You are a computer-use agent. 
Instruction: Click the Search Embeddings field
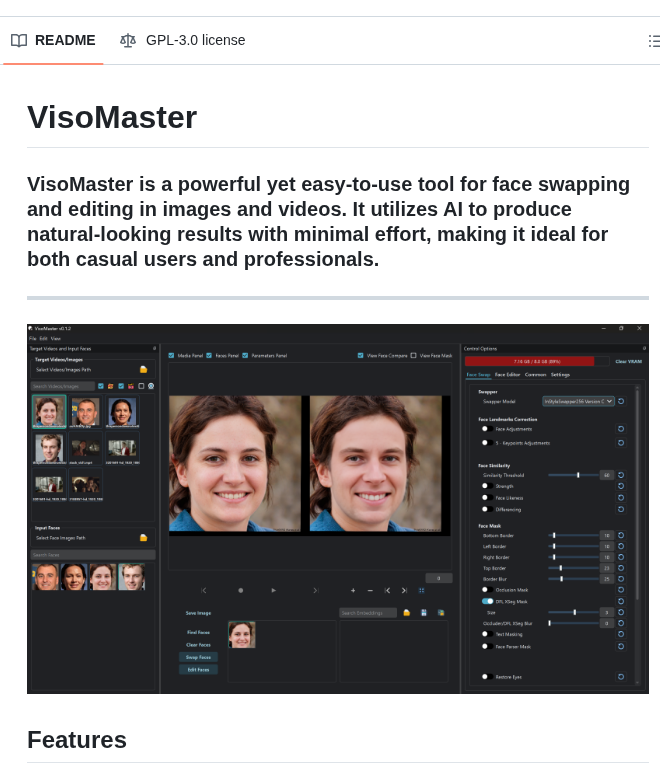click(x=368, y=613)
